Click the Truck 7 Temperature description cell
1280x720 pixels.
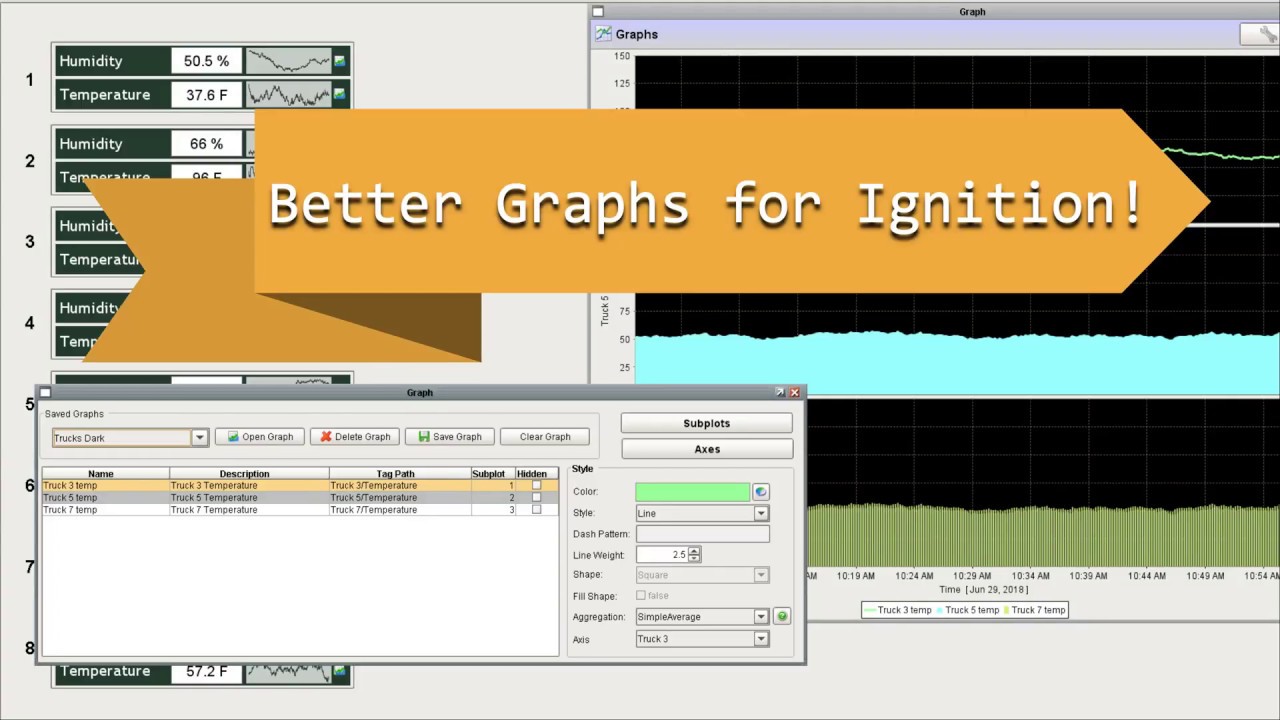pyautogui.click(x=249, y=509)
